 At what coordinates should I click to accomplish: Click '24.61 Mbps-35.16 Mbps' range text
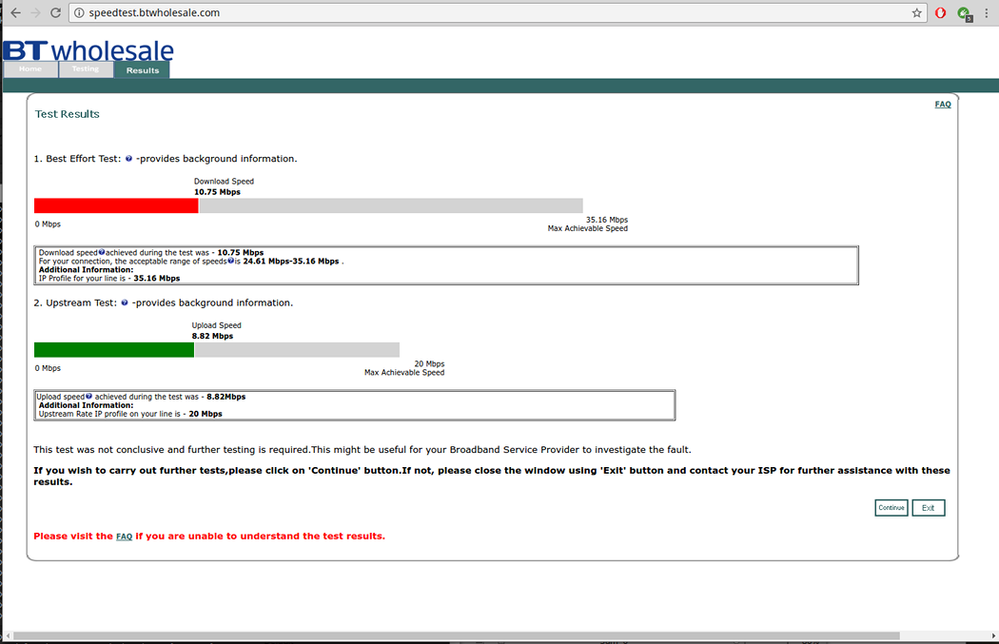pyautogui.click(x=291, y=261)
